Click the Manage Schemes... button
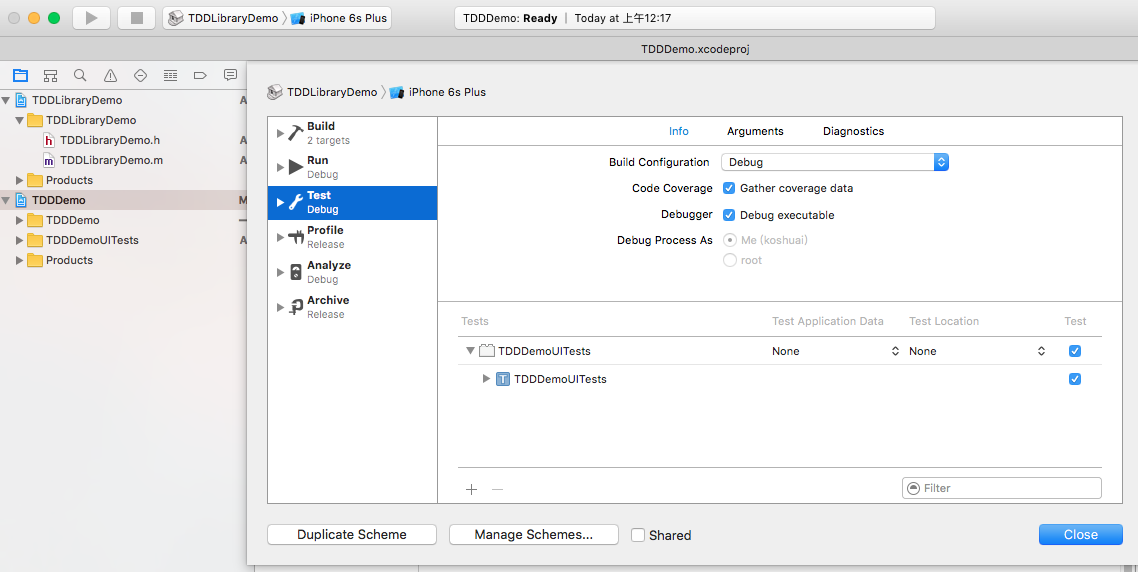 (x=533, y=535)
